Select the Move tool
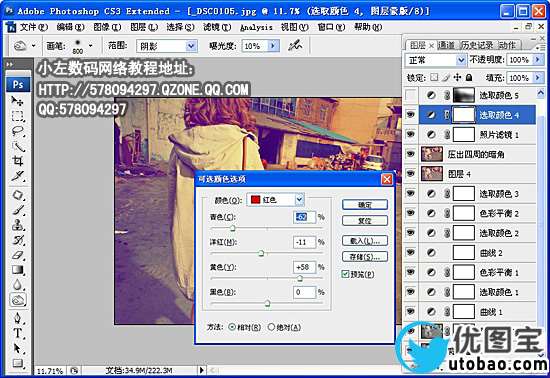550x378 pixels. coord(18,101)
